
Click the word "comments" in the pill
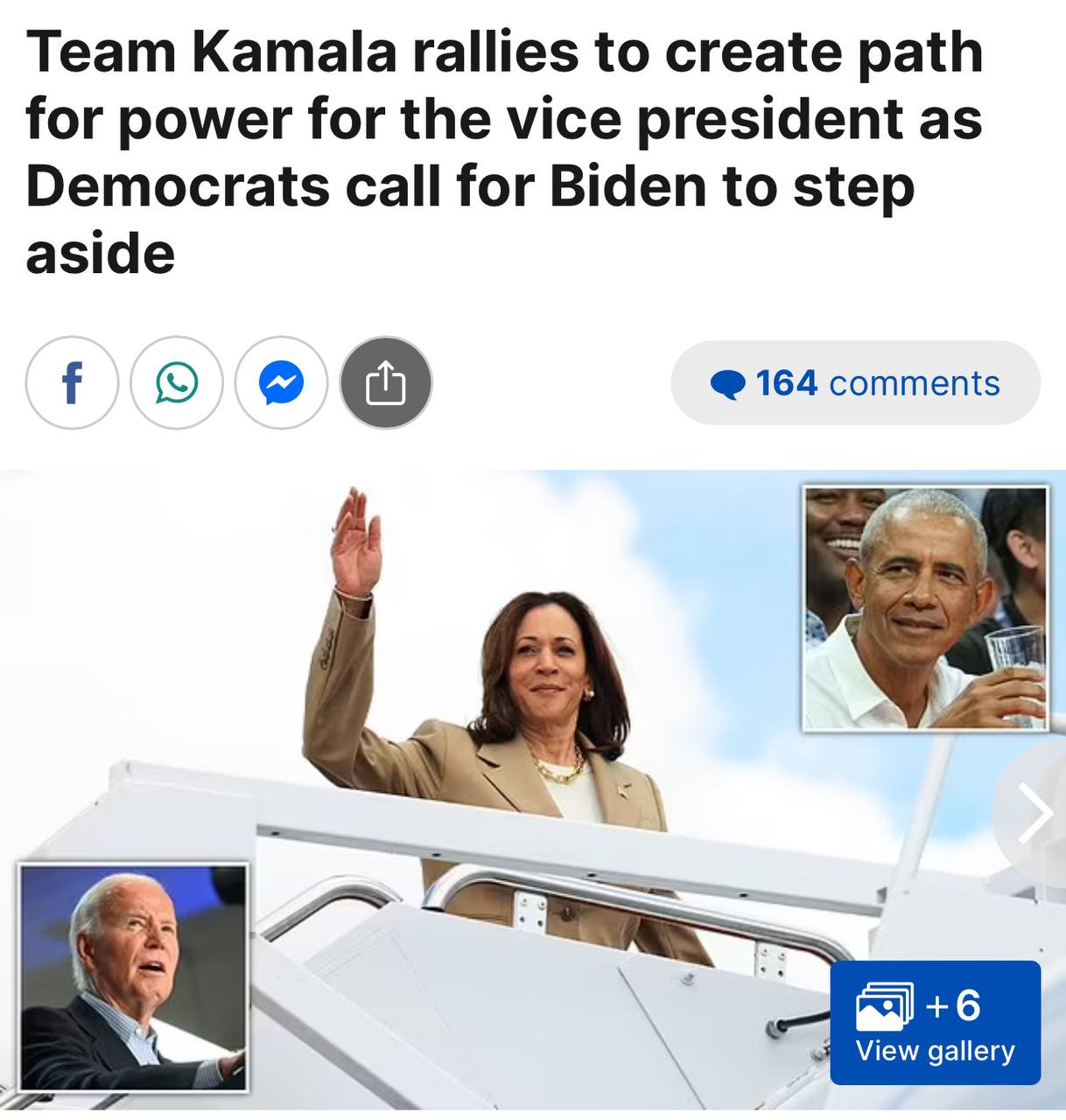914,383
